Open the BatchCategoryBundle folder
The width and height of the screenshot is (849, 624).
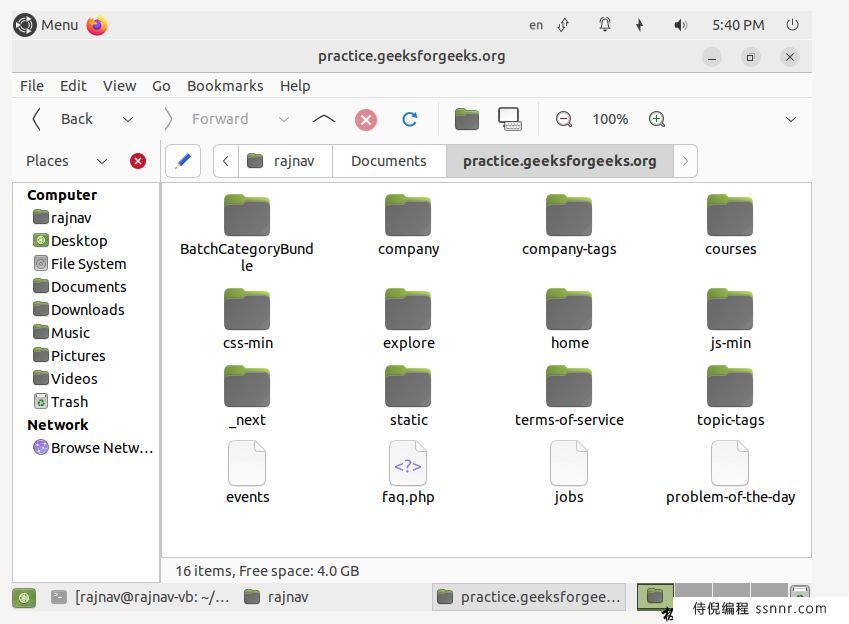pyautogui.click(x=247, y=234)
